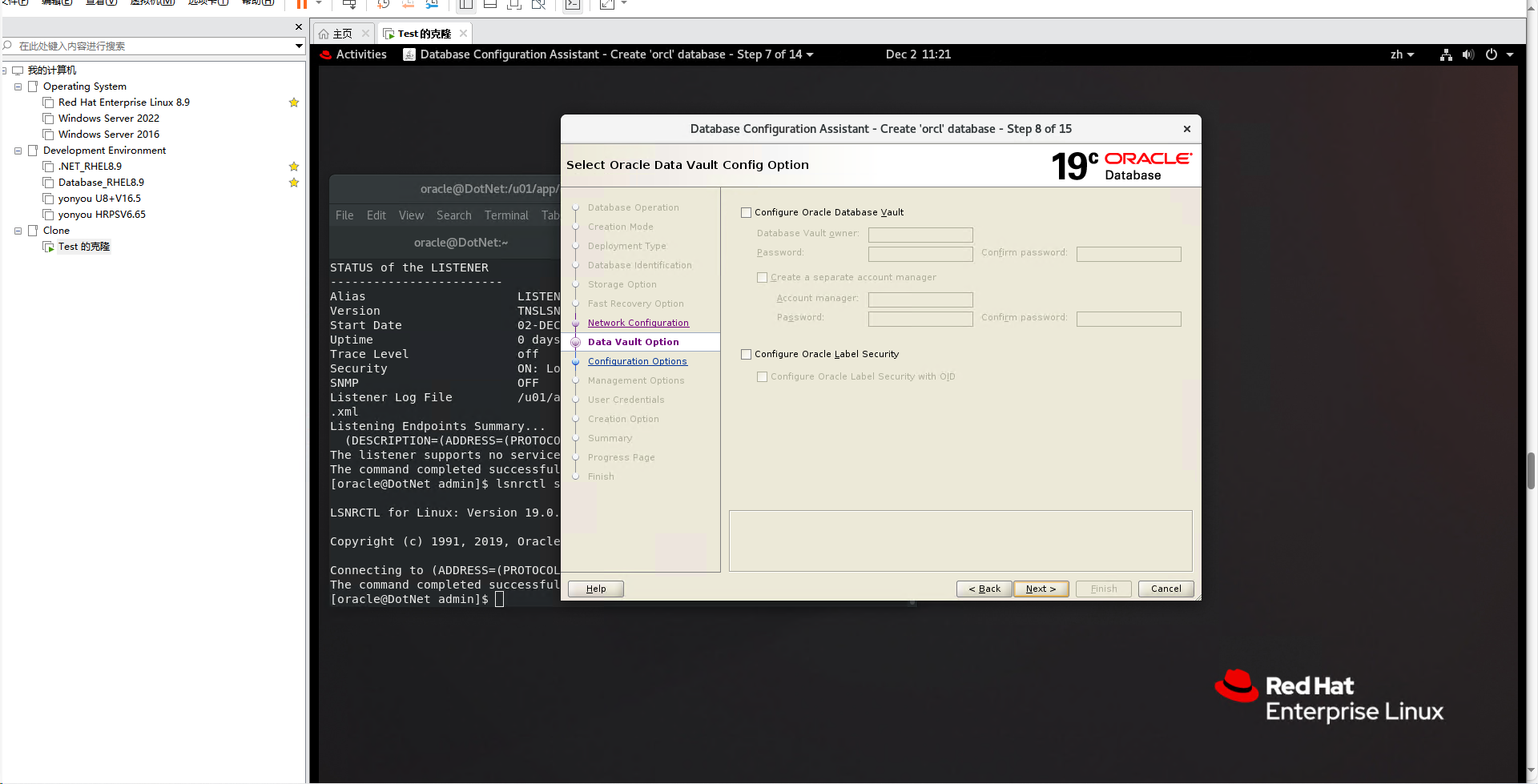Click the Red Hat Activities logo icon
The height and width of the screenshot is (784, 1538).
(x=326, y=54)
